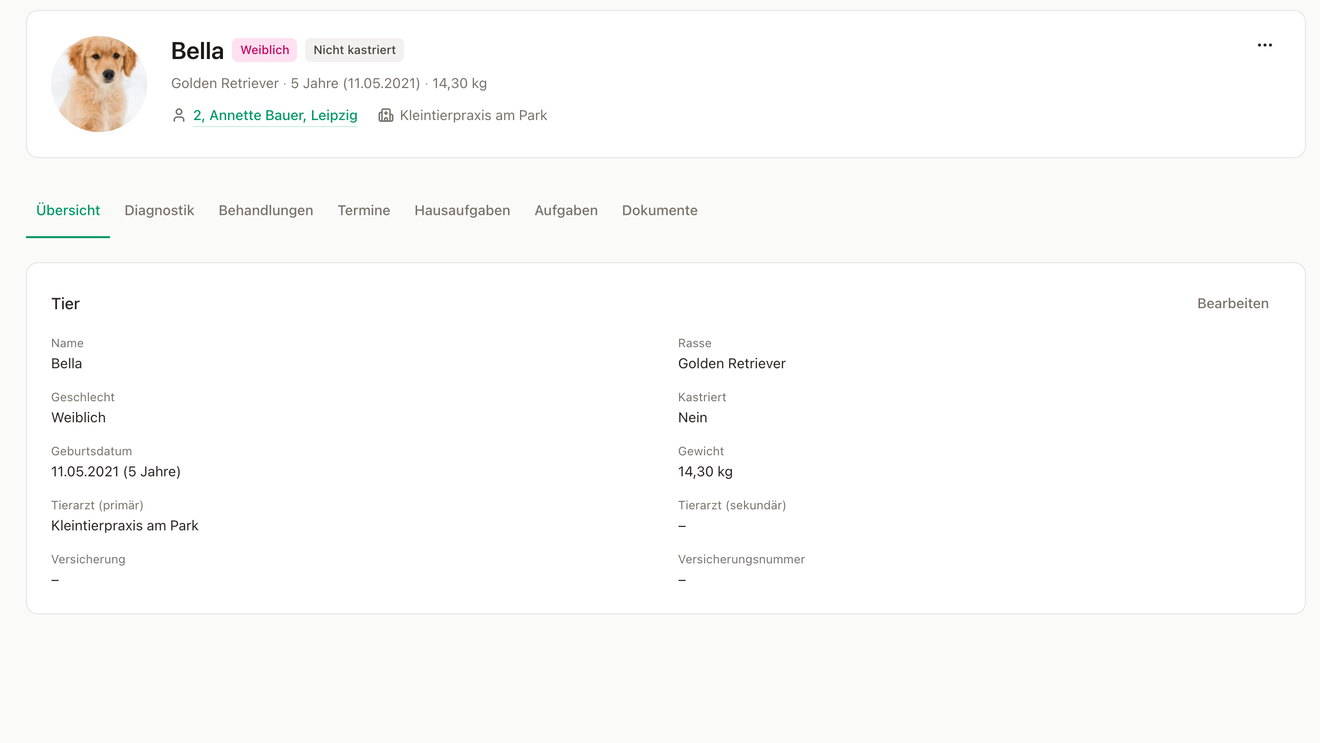Screen dimensions: 1320x743
Task: Click Bearbeiten to edit the Tier card
Action: click(x=1233, y=303)
